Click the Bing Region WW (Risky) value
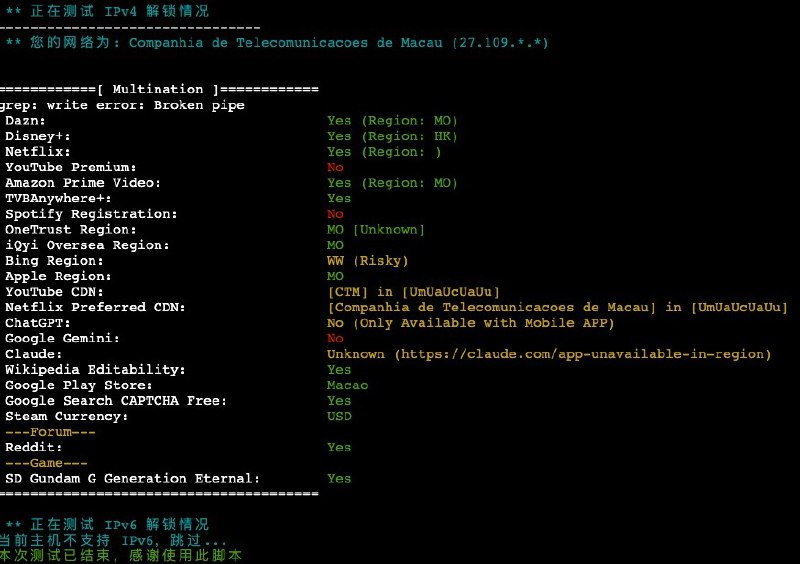The height and width of the screenshot is (564, 800). coord(368,261)
